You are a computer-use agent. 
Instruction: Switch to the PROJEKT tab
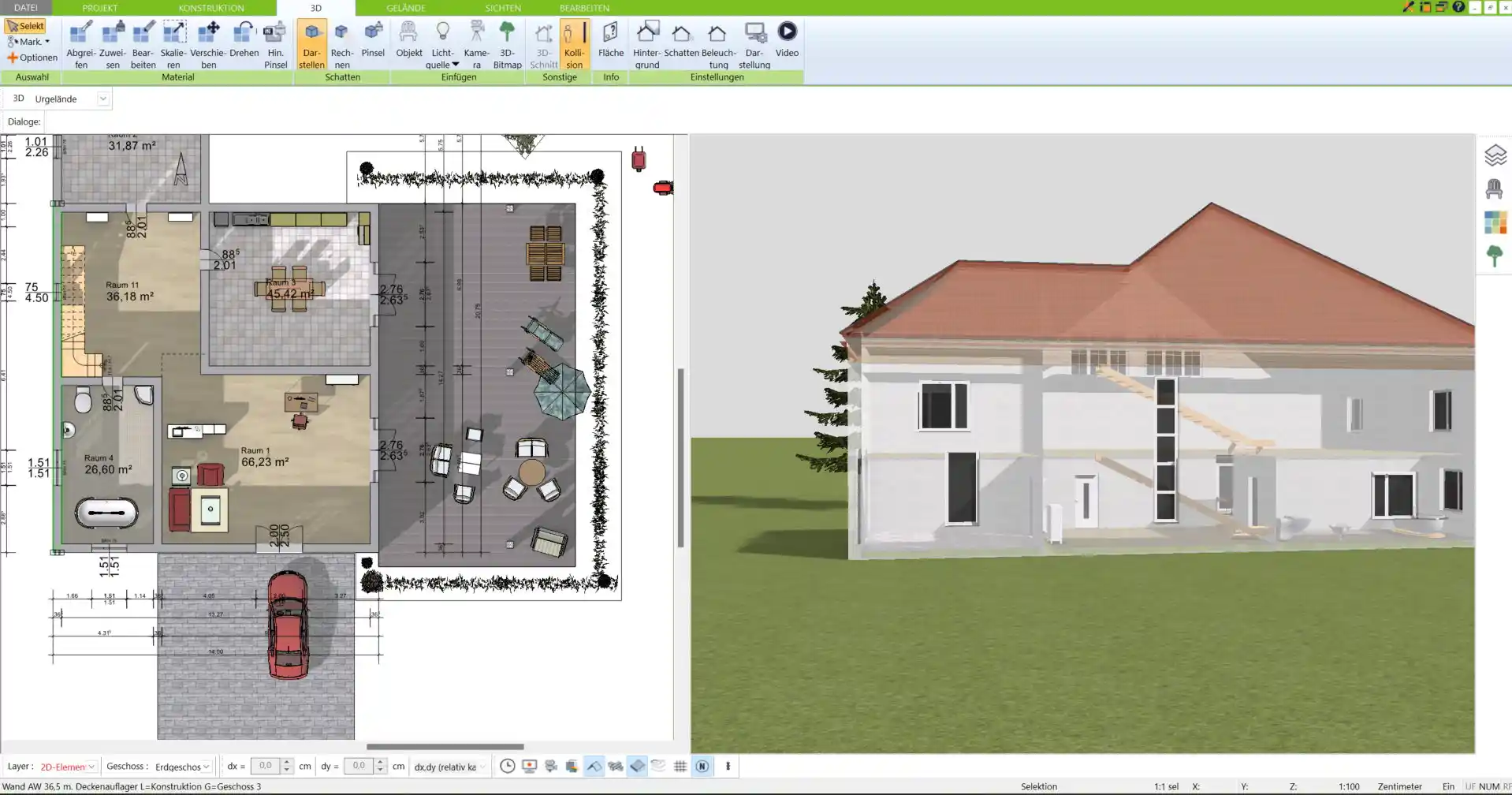pyautogui.click(x=100, y=8)
